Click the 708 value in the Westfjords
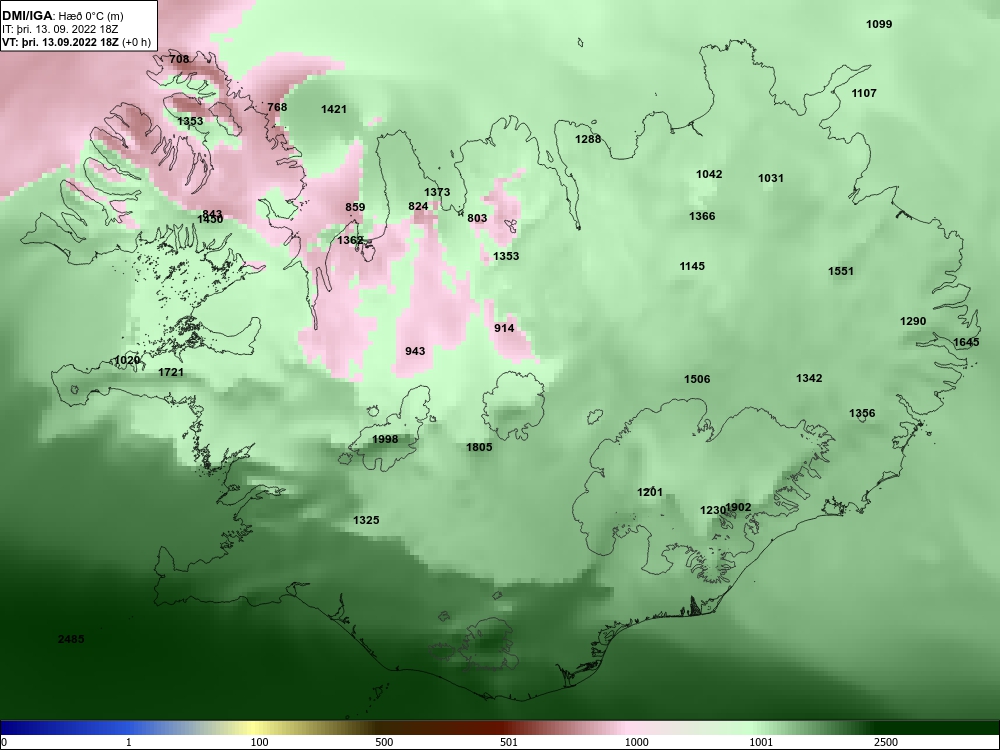Screen dimensions: 1000x750 [179, 59]
